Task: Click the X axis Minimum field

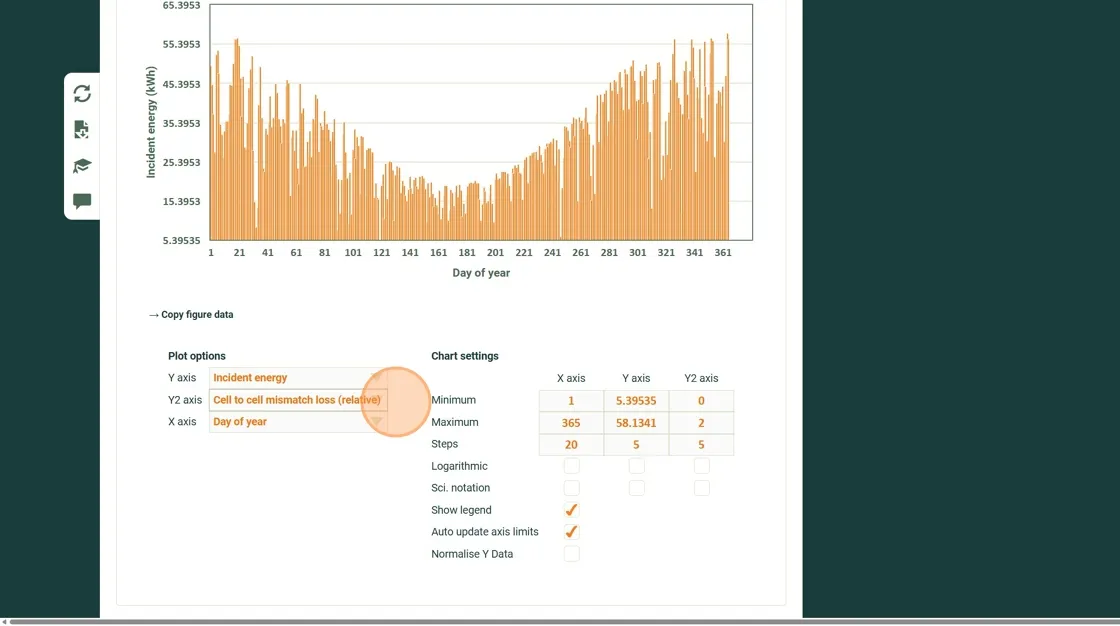Action: [x=571, y=401]
